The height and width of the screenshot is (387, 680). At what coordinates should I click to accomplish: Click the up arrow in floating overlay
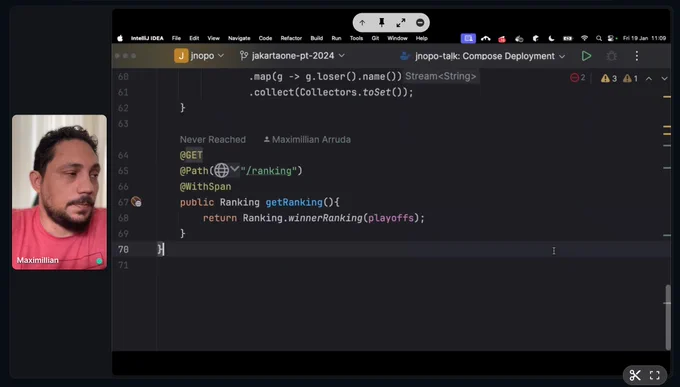[362, 23]
